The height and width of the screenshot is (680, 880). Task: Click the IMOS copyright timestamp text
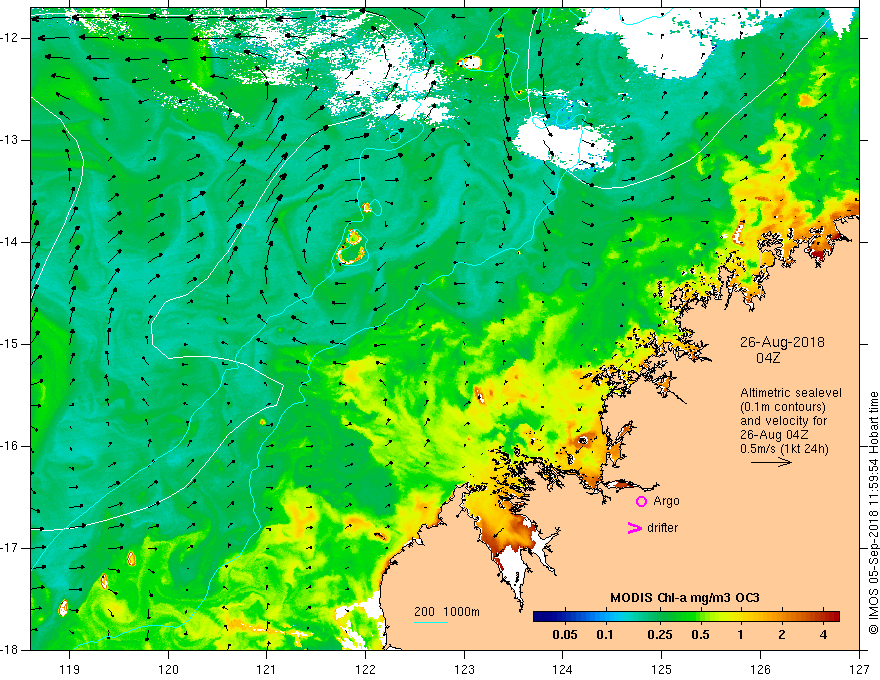click(x=873, y=513)
